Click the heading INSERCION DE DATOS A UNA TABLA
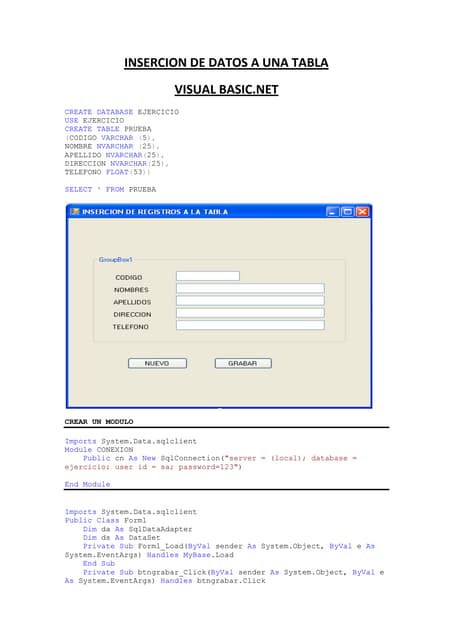This screenshot has height=640, width=453. pos(226,63)
